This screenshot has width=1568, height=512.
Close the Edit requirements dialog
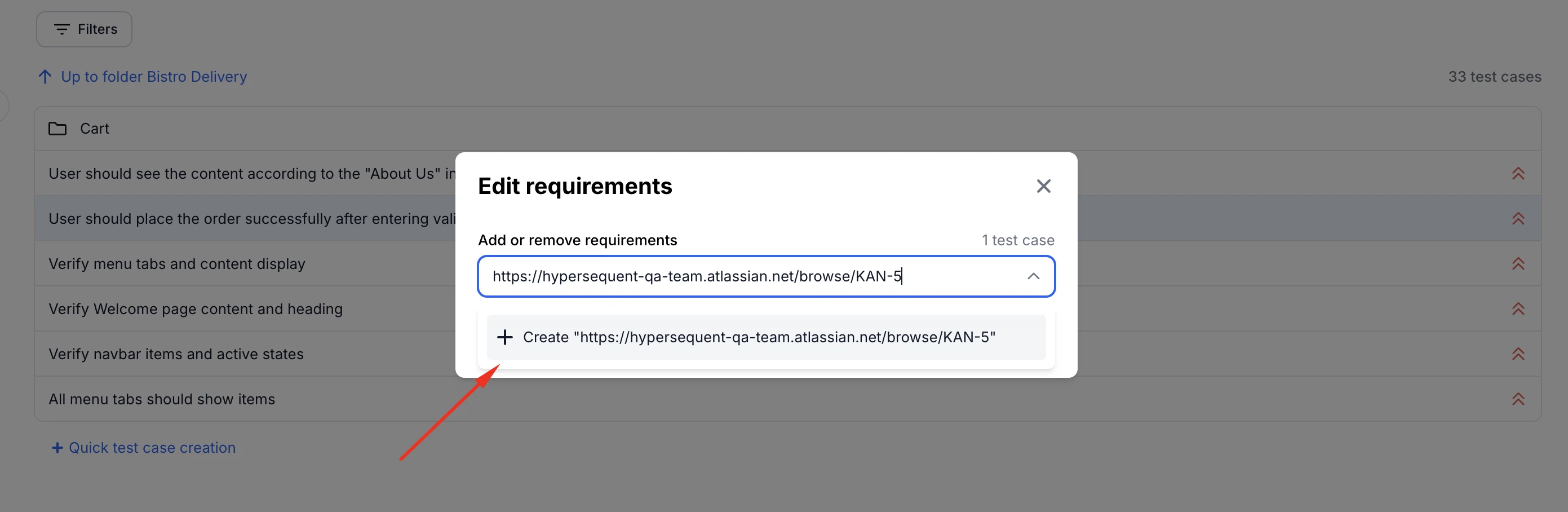pyautogui.click(x=1044, y=186)
